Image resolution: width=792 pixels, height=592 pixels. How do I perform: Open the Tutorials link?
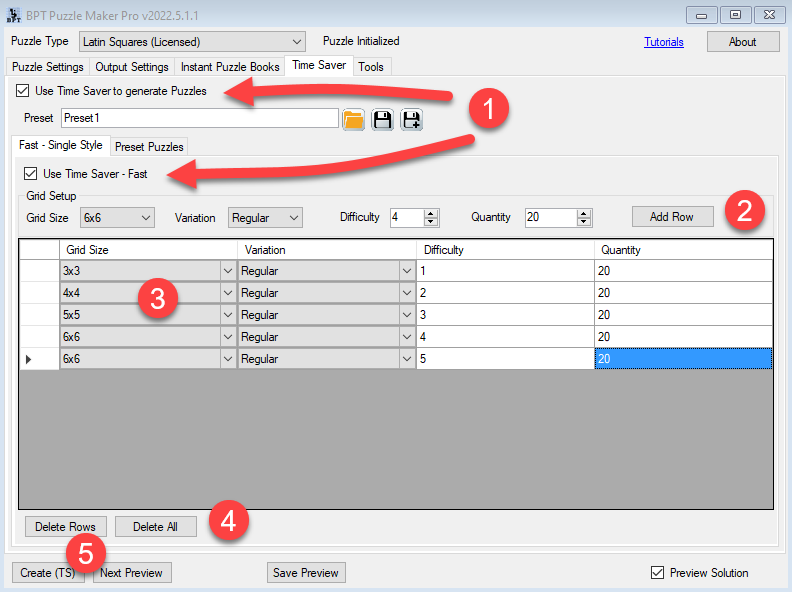tap(664, 42)
